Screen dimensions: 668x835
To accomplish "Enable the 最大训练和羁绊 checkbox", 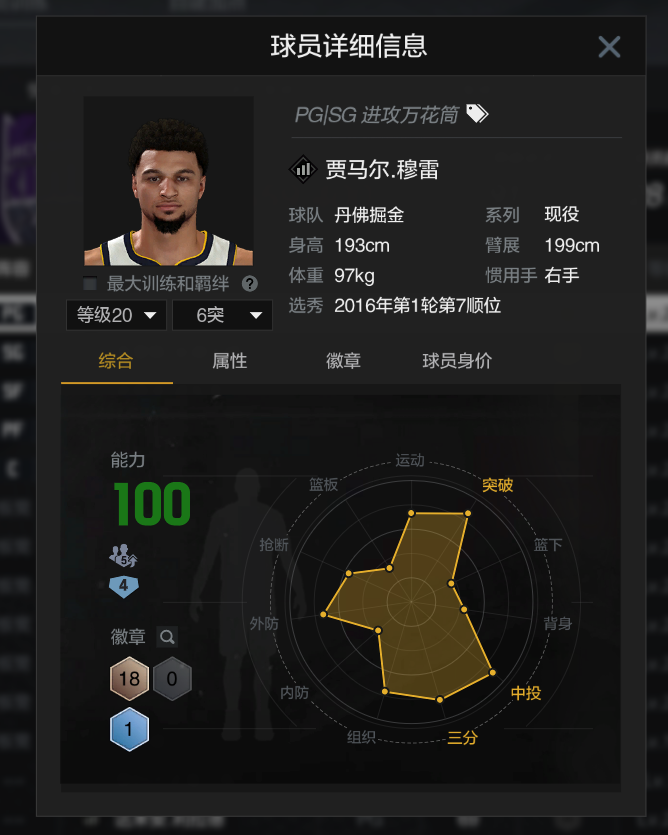I will tap(90, 283).
